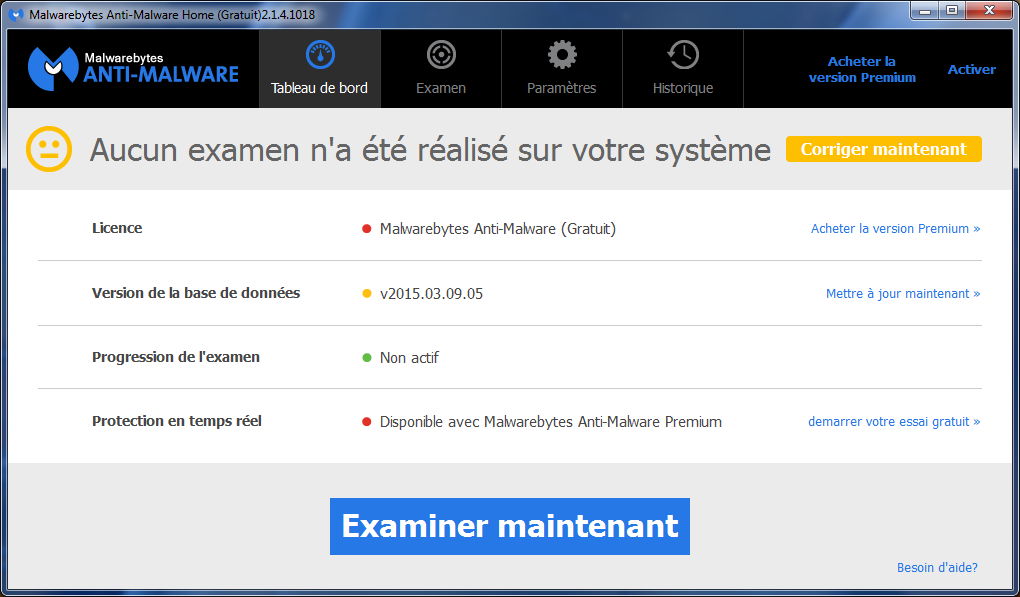Open the Examen scan target icon
Image resolution: width=1020 pixels, height=597 pixels.
440,52
